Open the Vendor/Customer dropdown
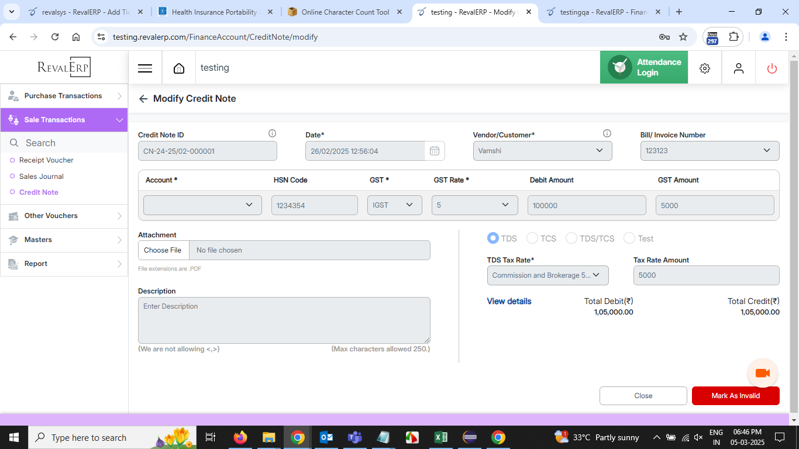The height and width of the screenshot is (449, 799). tap(542, 151)
